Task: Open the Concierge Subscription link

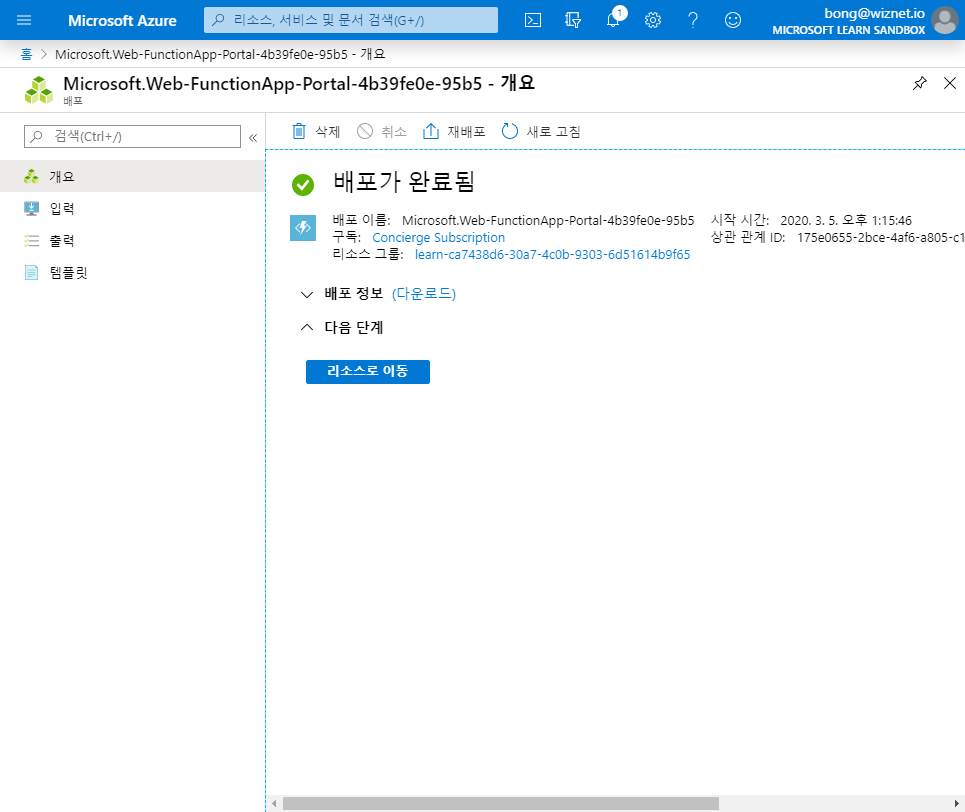Action: 438,238
